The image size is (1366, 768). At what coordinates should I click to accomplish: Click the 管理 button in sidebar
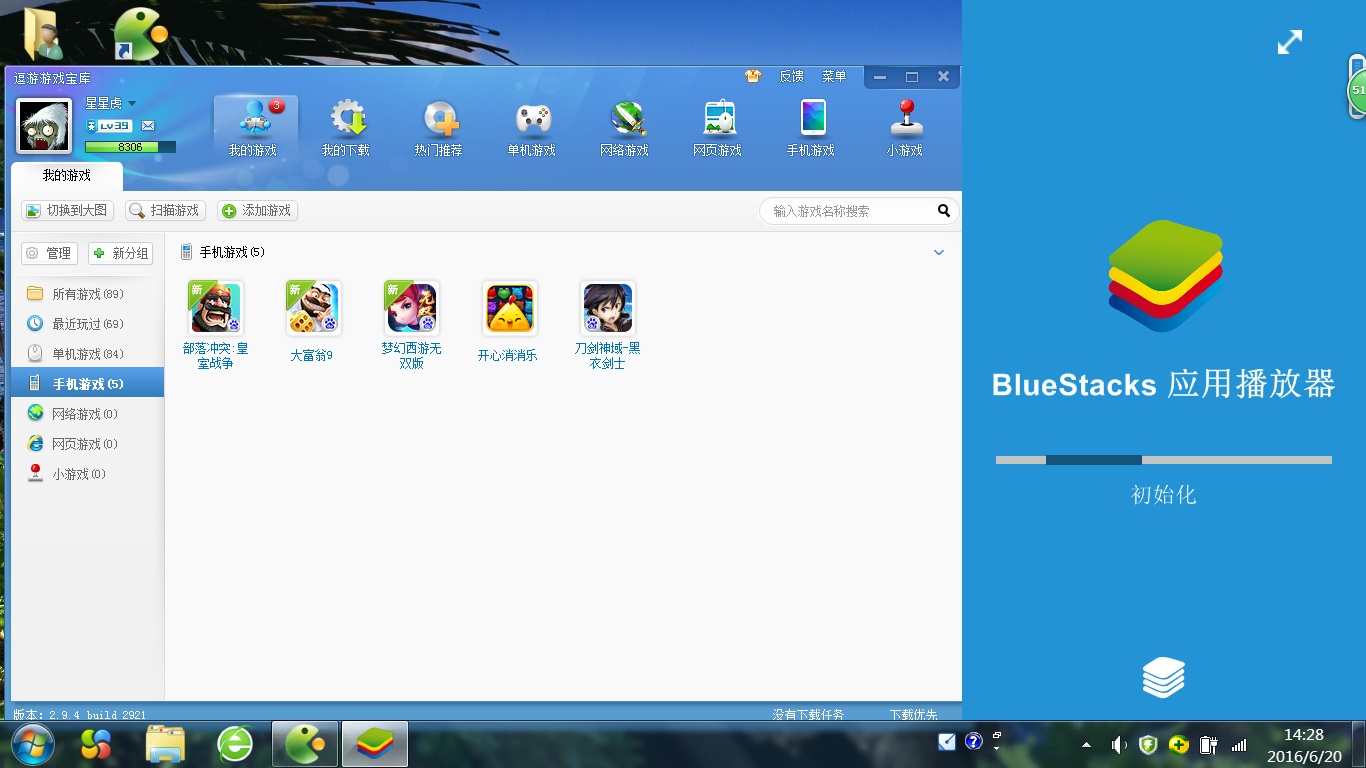49,254
